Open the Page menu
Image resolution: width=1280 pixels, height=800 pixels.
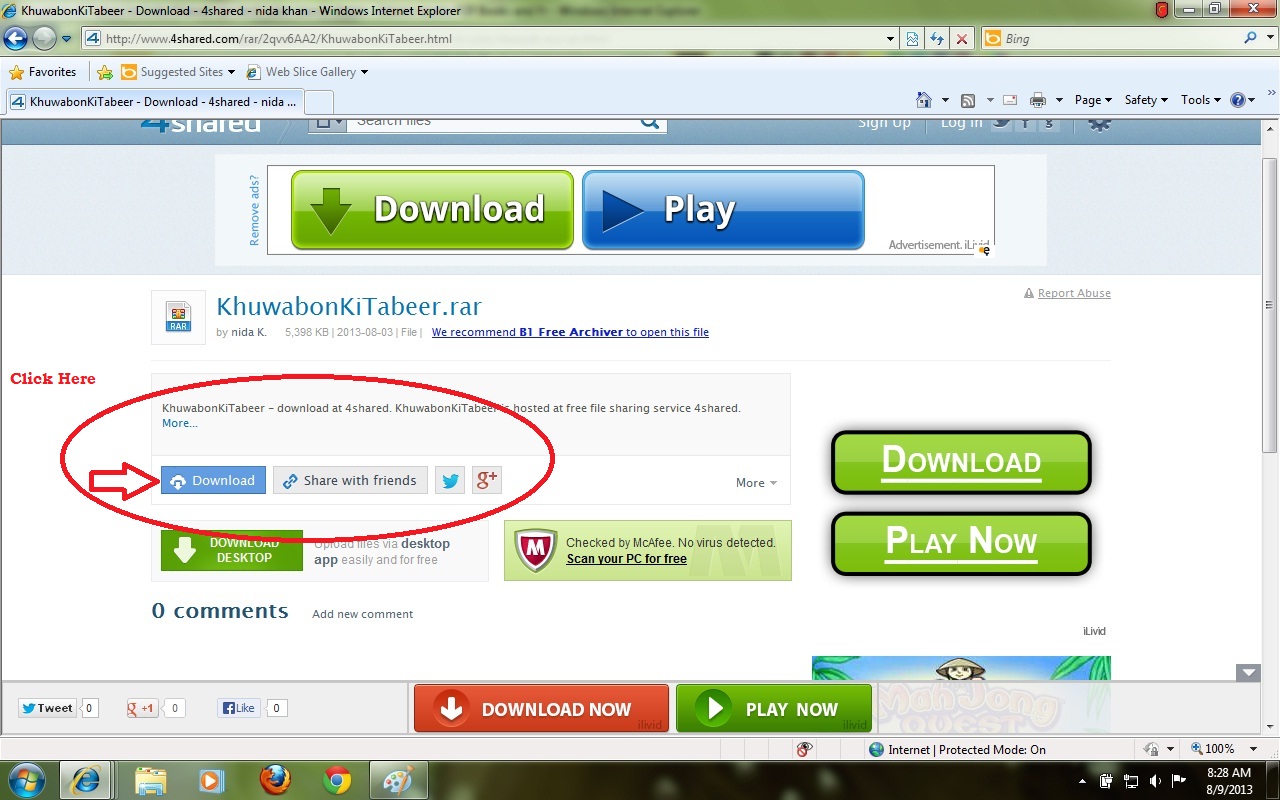coord(1094,100)
